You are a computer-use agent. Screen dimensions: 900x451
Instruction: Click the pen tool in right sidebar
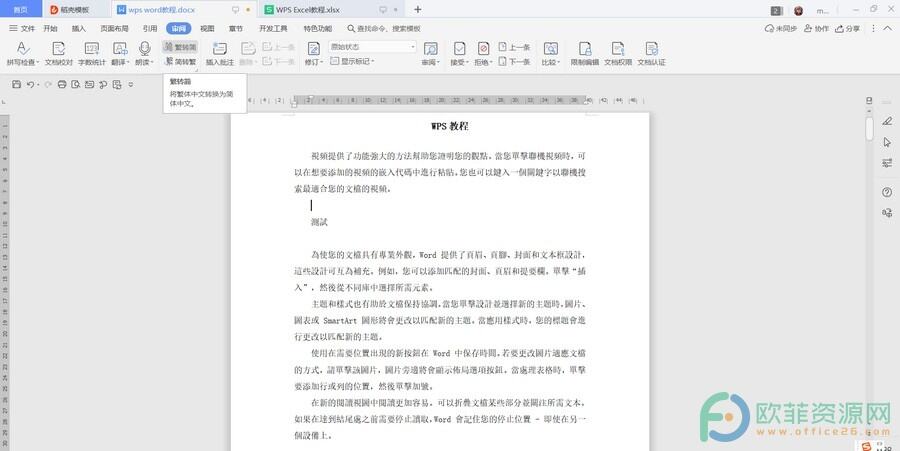[887, 121]
